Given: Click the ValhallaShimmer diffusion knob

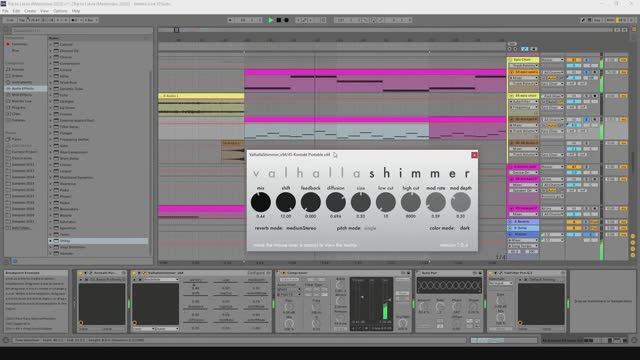Looking at the screenshot, I should point(336,202).
